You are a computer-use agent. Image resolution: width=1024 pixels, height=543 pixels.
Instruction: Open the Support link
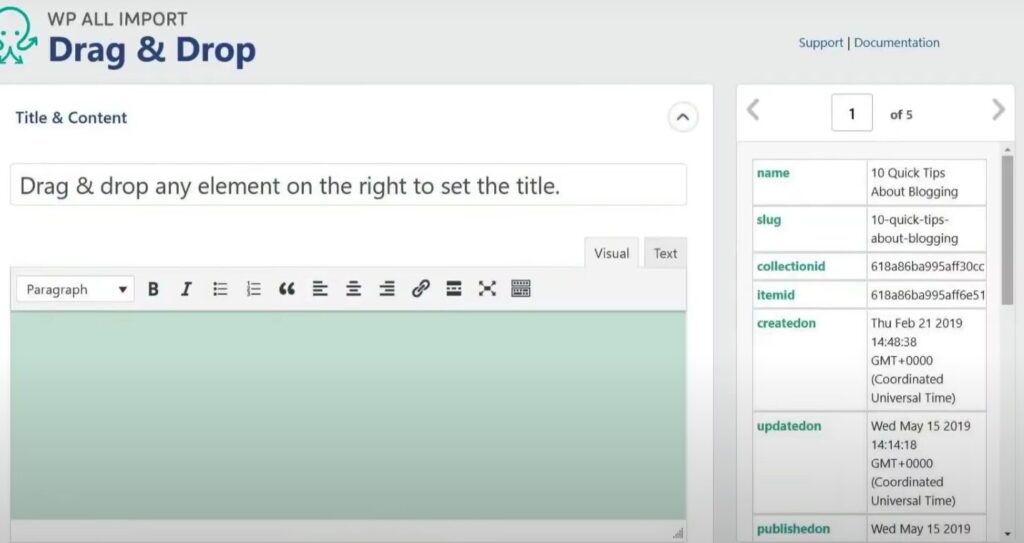821,42
